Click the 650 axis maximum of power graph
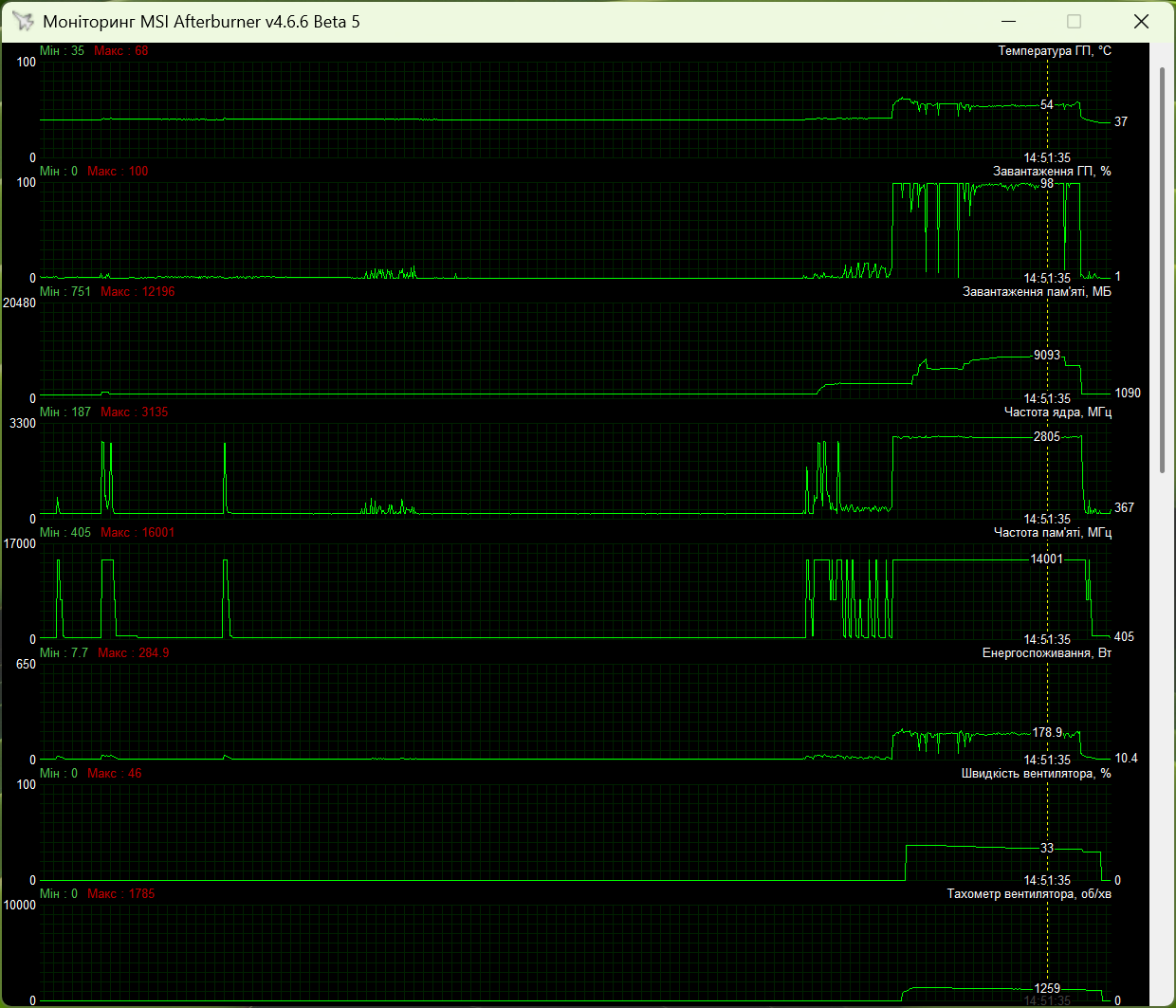 coord(27,665)
